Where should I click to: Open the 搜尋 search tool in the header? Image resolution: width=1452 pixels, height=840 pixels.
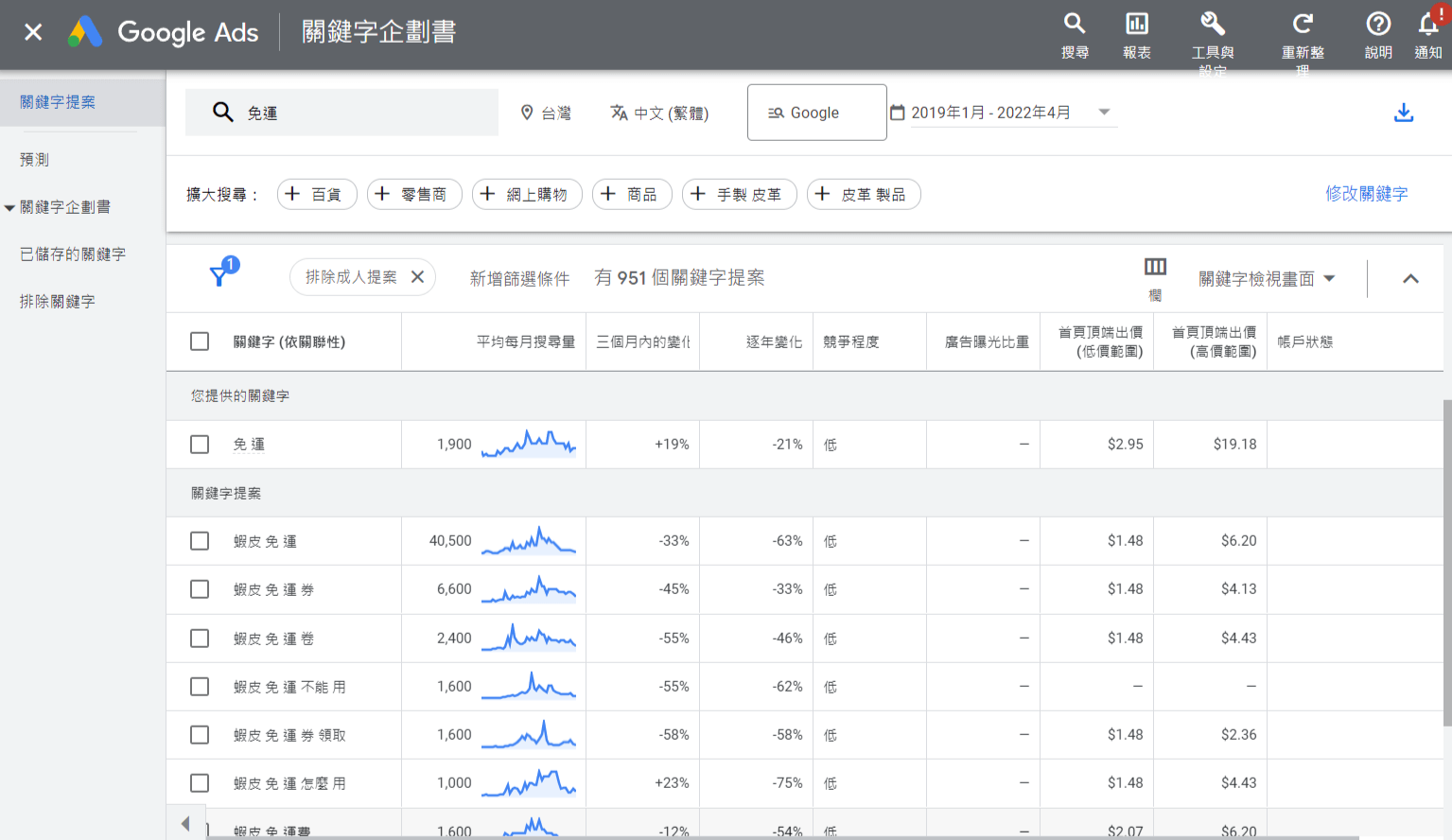tap(1075, 35)
